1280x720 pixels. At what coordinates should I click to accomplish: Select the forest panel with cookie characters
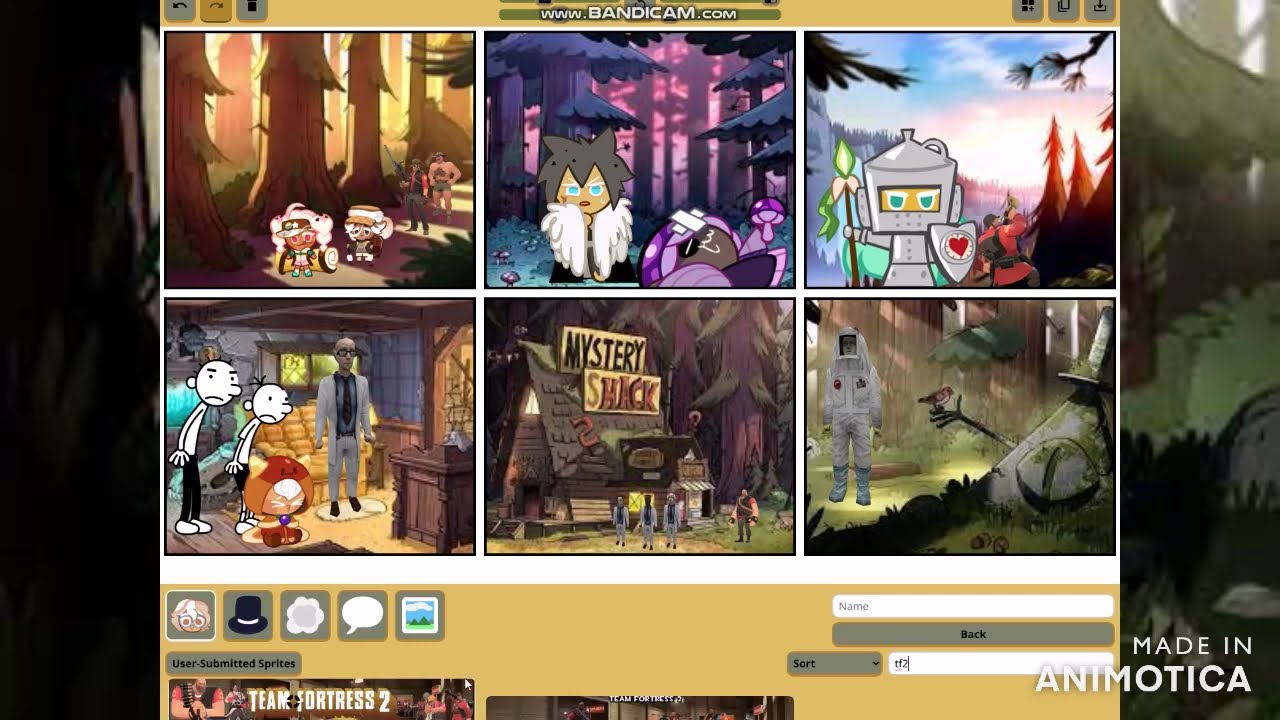pyautogui.click(x=320, y=160)
